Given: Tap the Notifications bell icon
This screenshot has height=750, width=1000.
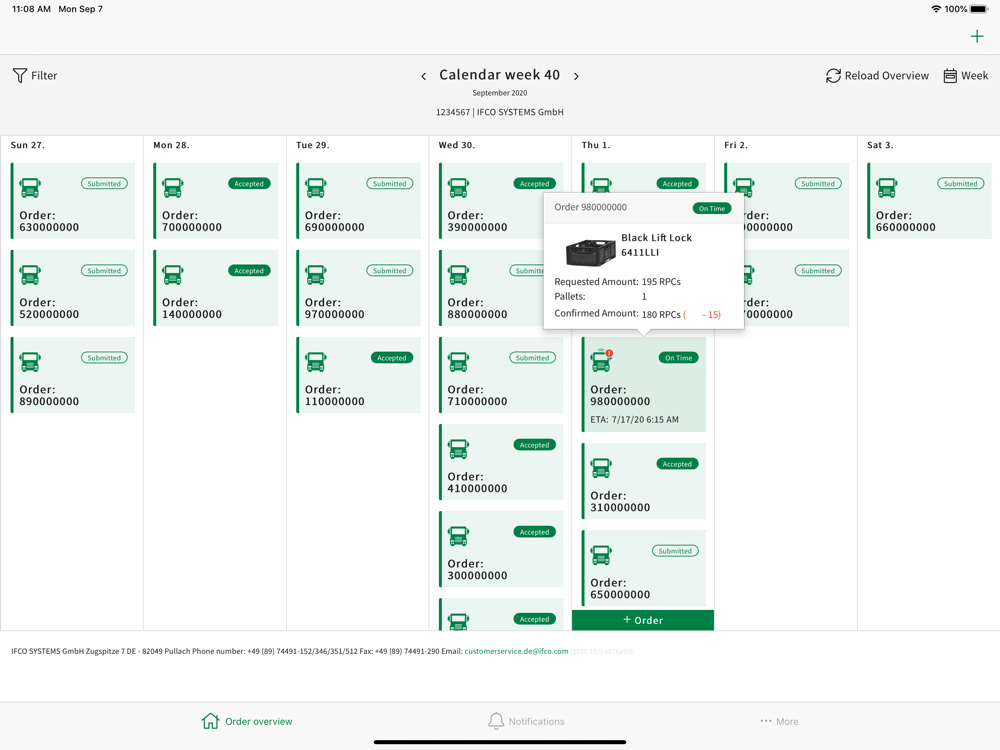Looking at the screenshot, I should tap(496, 721).
